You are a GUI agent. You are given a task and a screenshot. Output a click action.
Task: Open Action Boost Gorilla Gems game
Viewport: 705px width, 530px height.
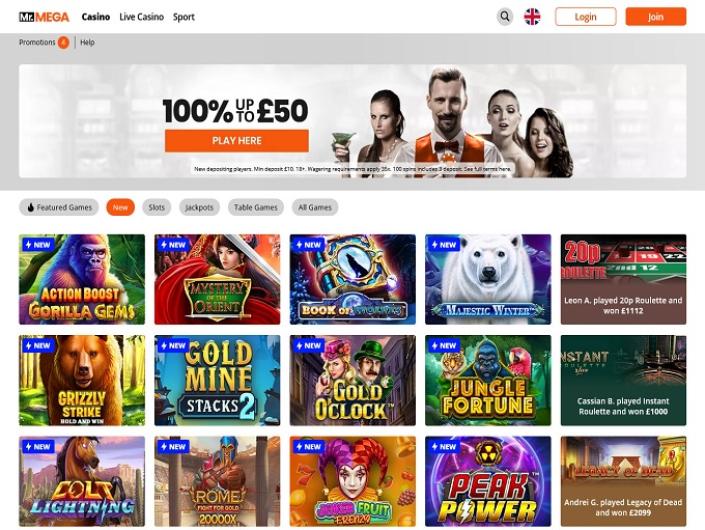pyautogui.click(x=82, y=279)
